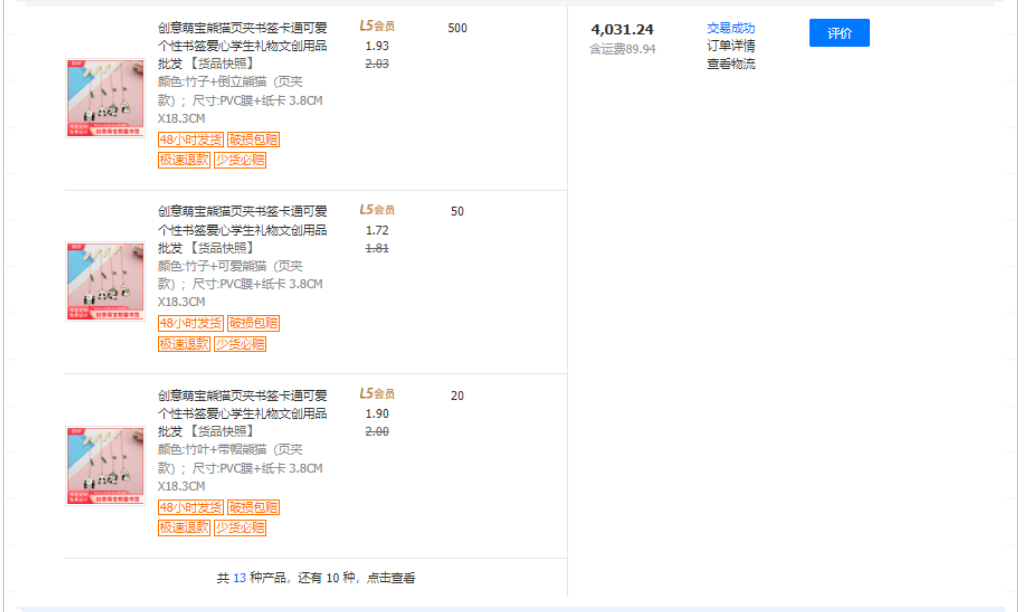
Task: Click 破损包赔 badge on 倒立熊猫 item
Action: [253, 140]
